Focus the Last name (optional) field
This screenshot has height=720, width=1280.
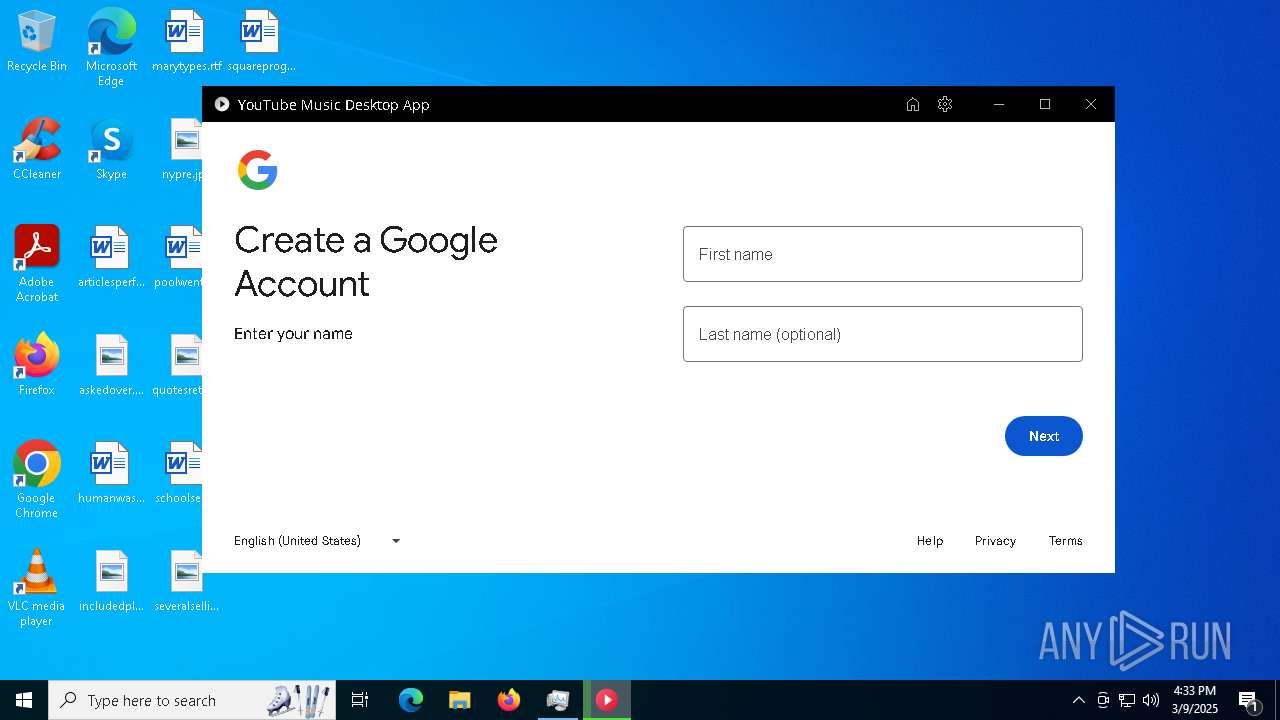882,334
